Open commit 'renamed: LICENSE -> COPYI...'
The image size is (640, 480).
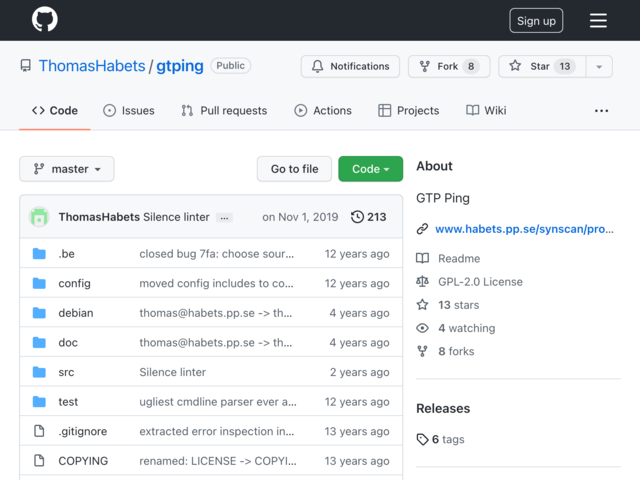coord(218,461)
